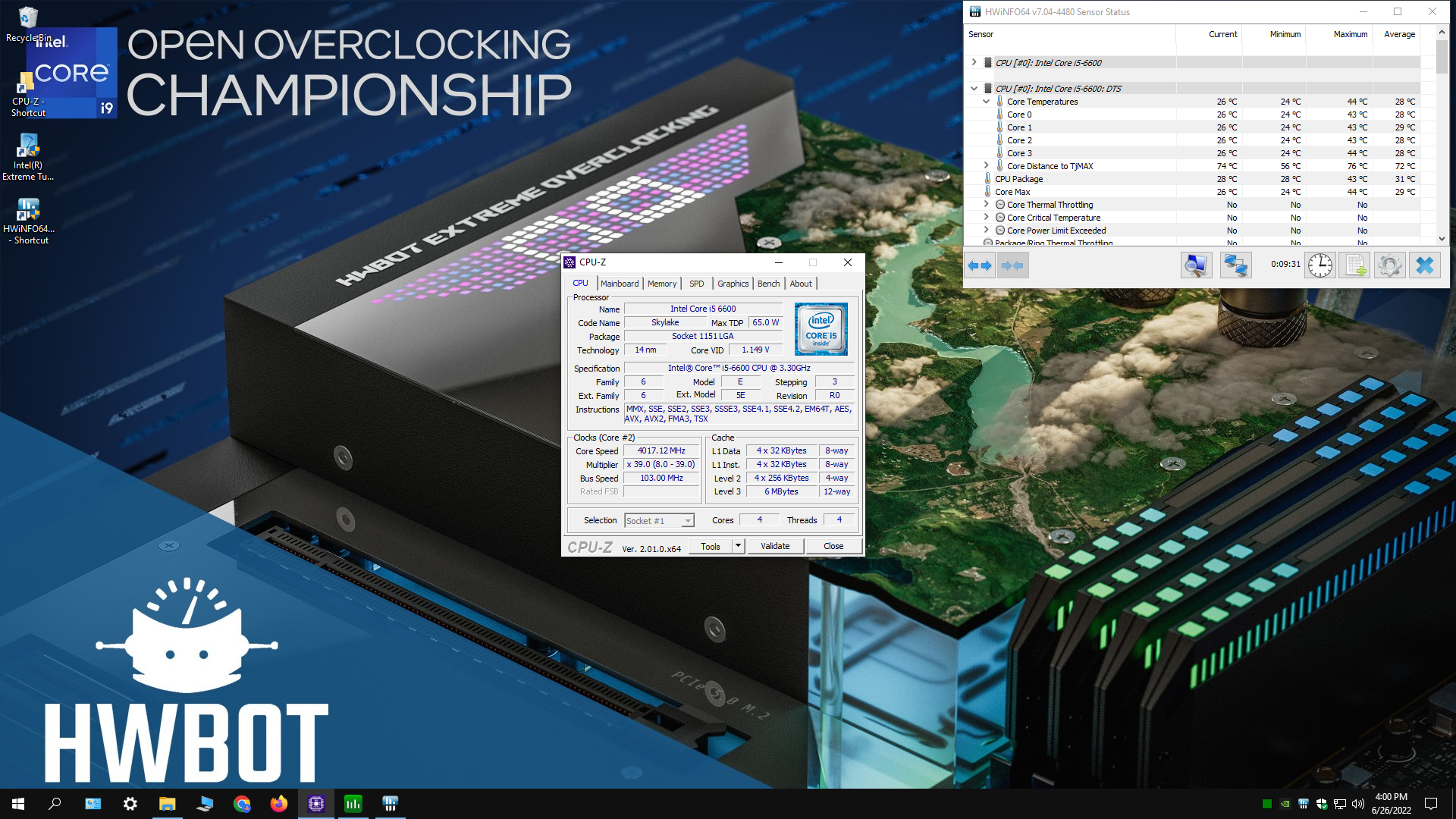Click the Intel Core i5 logo in CPU-Z
The width and height of the screenshot is (1456, 819).
(821, 329)
